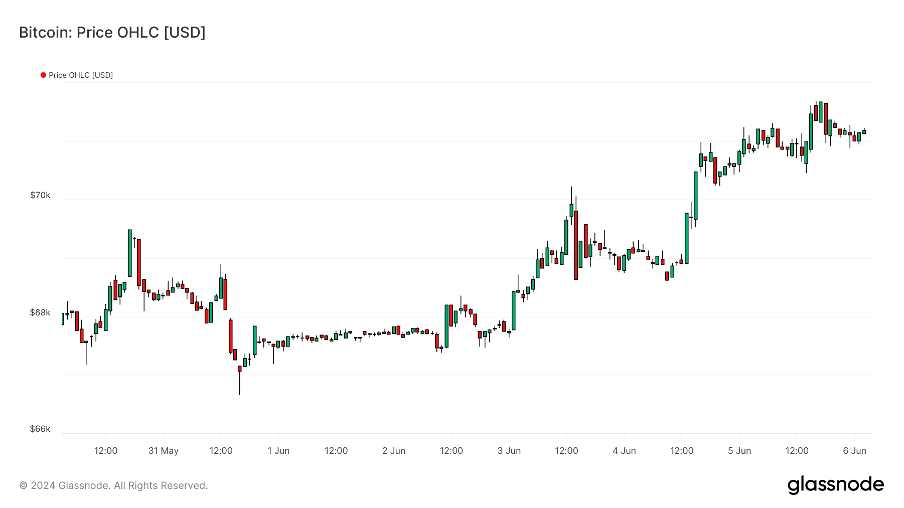This screenshot has width=904, height=508.
Task: Jump to the 3 Jun axis label
Action: tap(509, 451)
